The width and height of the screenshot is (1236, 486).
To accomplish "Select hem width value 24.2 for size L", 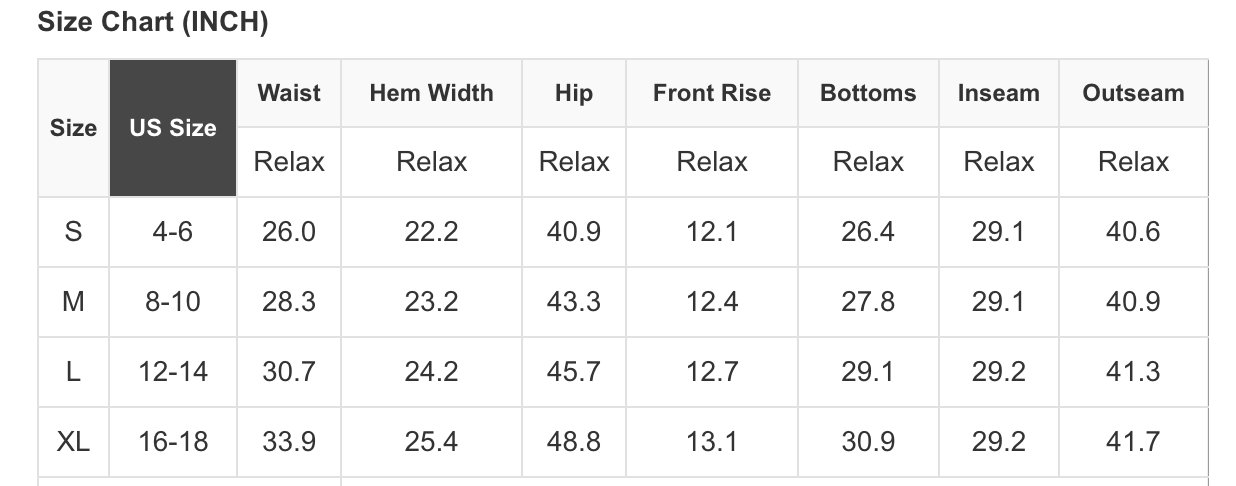I will point(431,372).
